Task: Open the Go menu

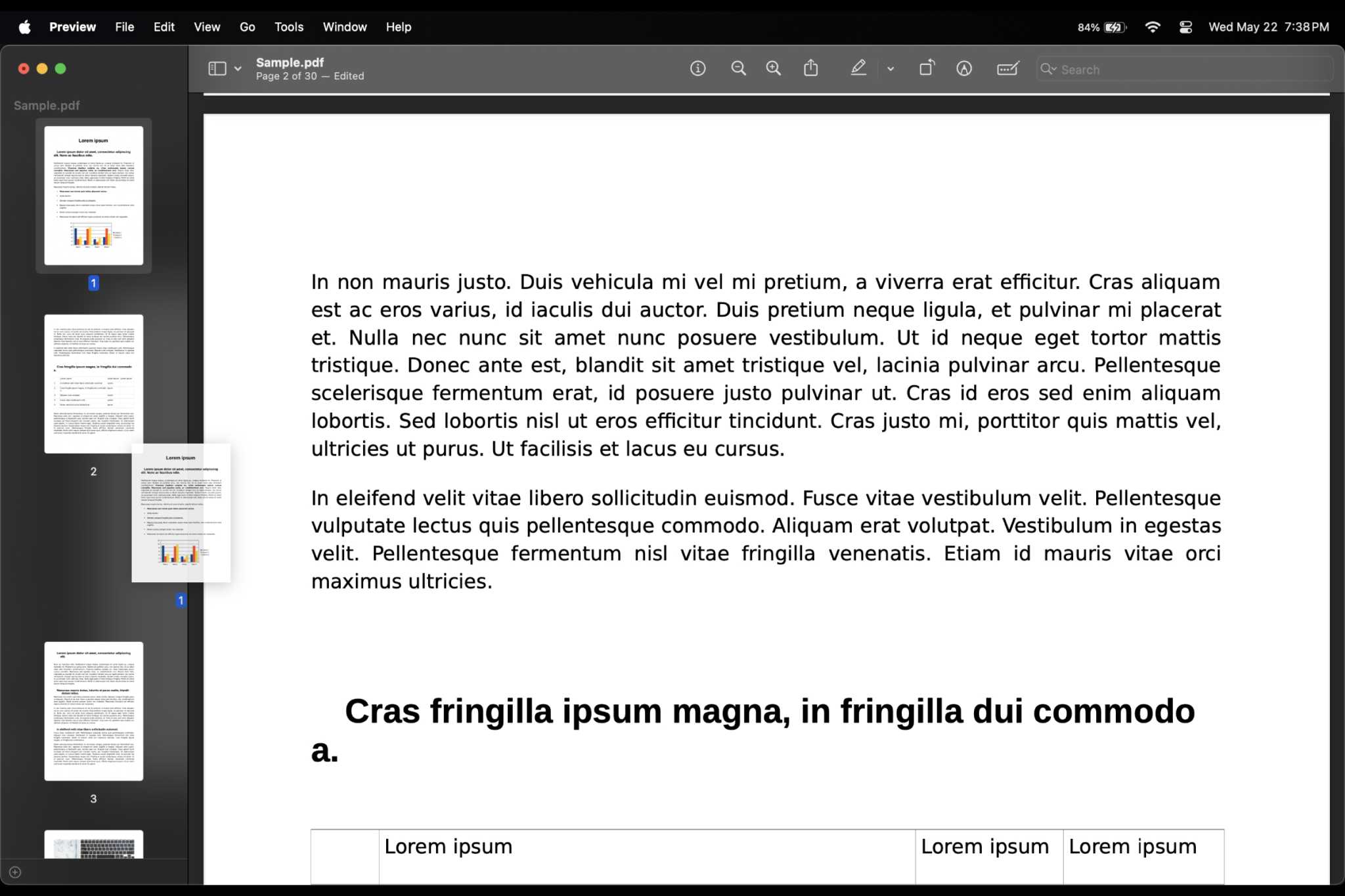Action: pyautogui.click(x=247, y=27)
